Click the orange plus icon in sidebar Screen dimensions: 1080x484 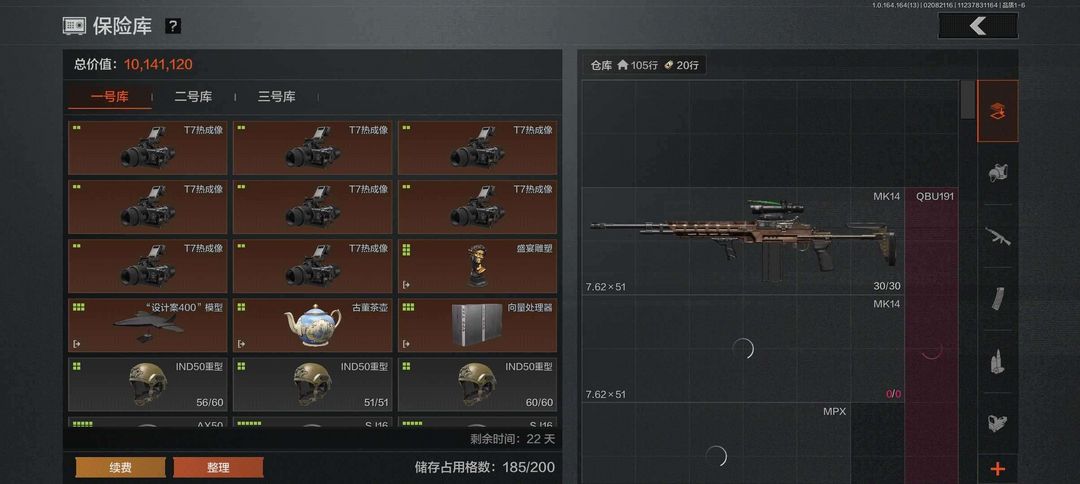click(x=997, y=469)
